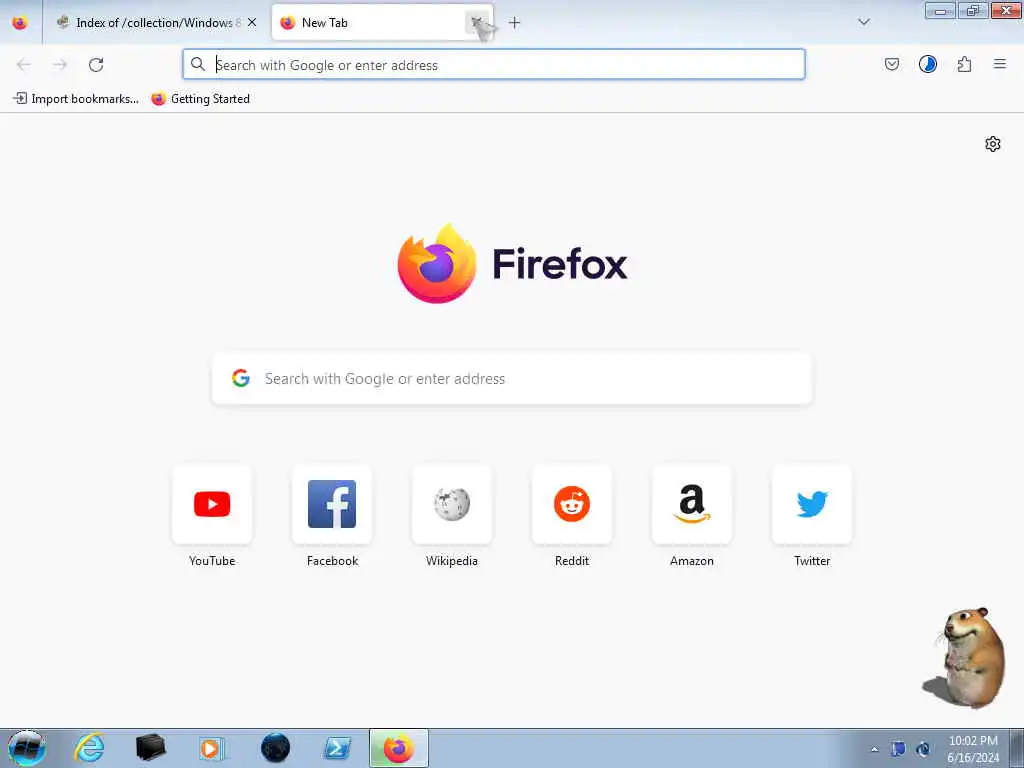1024x768 pixels.
Task: Click the page's Google search box
Action: click(x=512, y=379)
